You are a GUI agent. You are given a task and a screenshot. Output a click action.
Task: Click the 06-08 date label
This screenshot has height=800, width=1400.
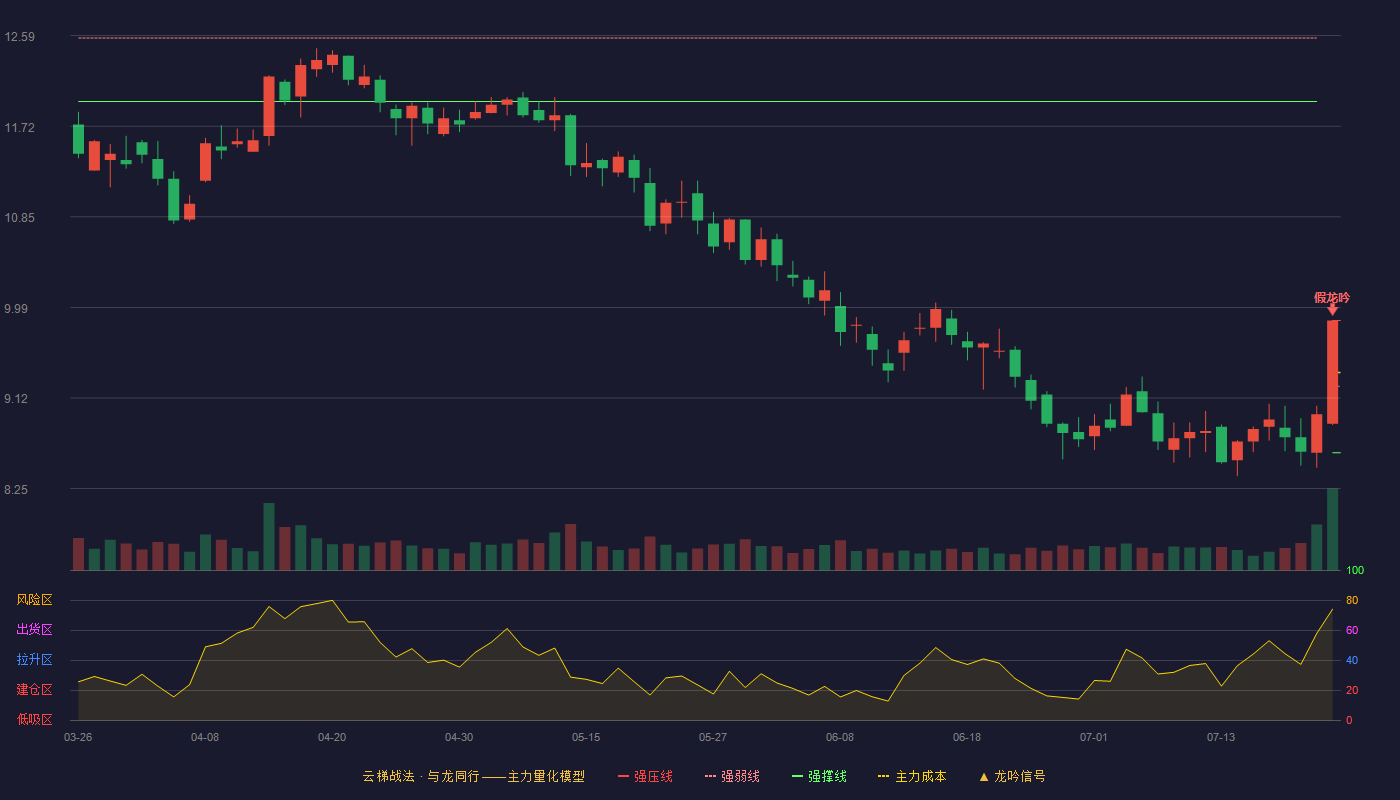click(x=840, y=737)
